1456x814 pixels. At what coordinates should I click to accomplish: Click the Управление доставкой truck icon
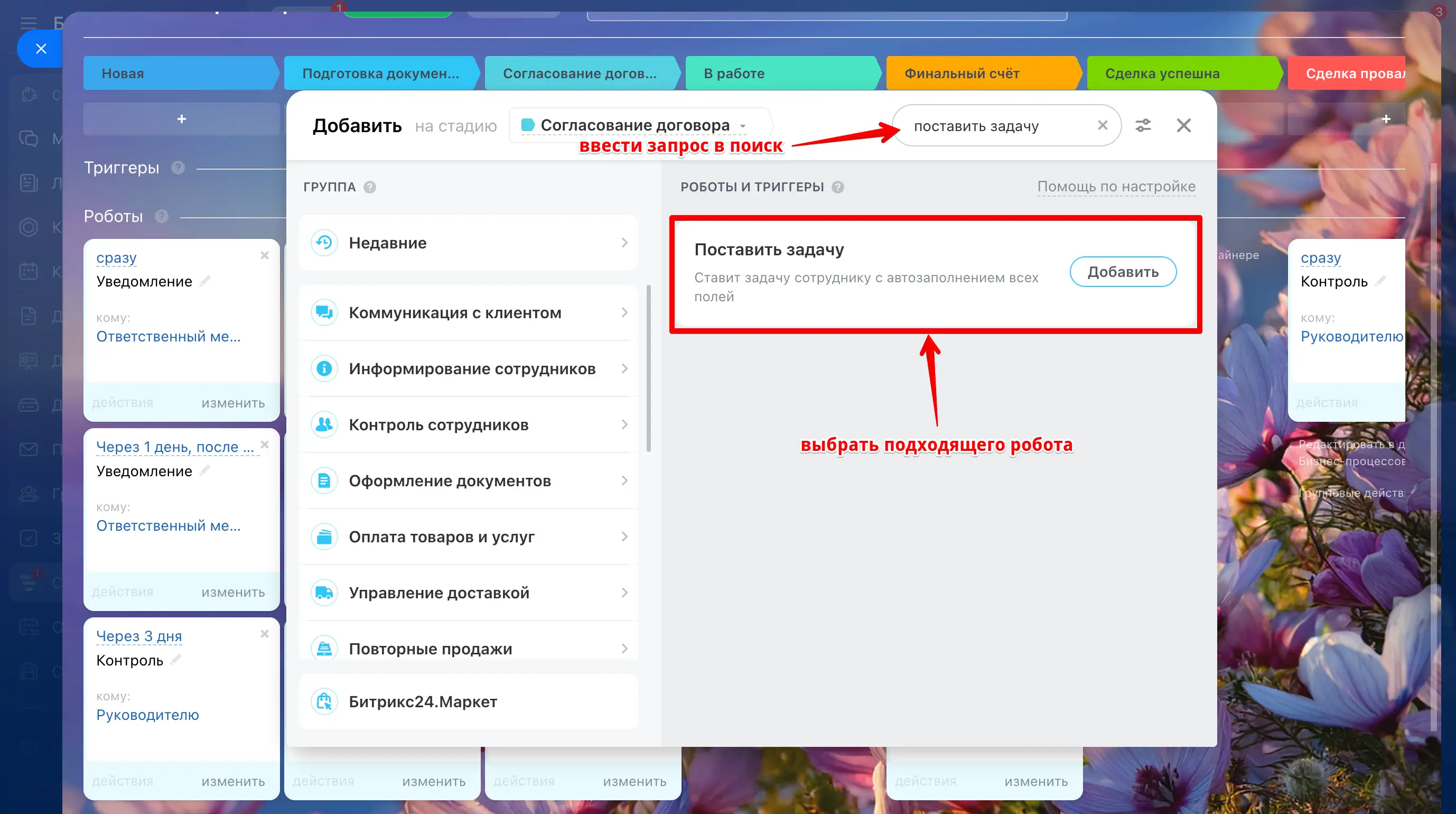[x=324, y=593]
